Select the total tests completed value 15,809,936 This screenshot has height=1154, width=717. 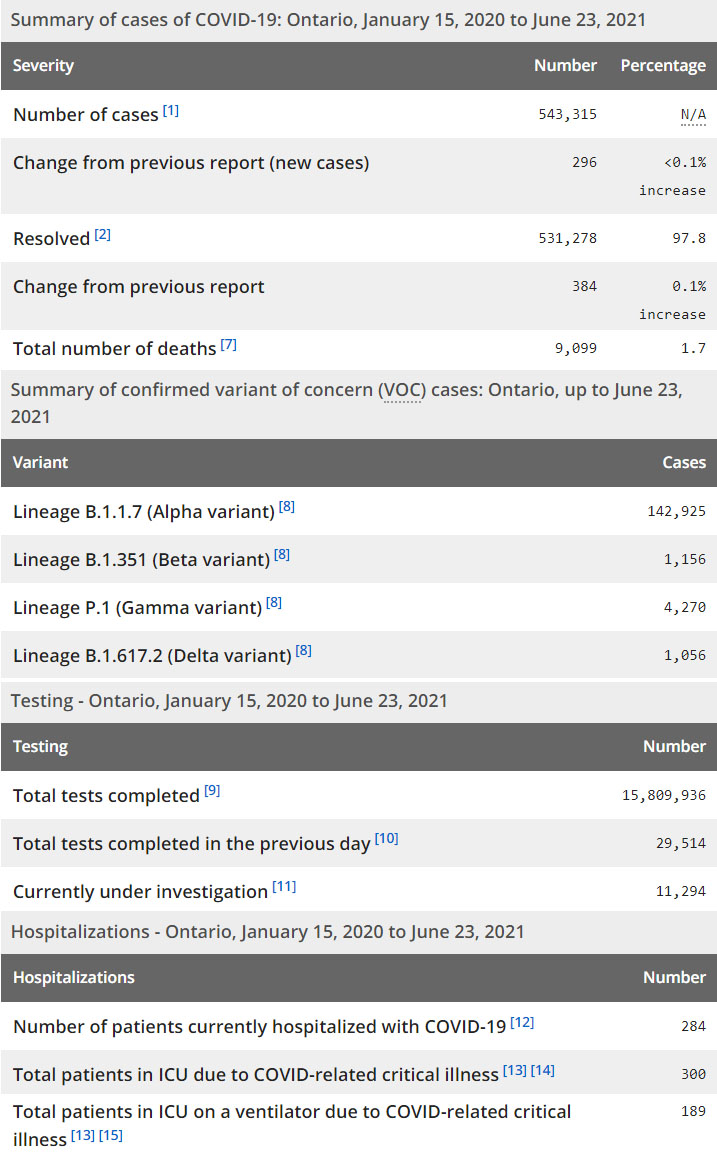tap(664, 796)
